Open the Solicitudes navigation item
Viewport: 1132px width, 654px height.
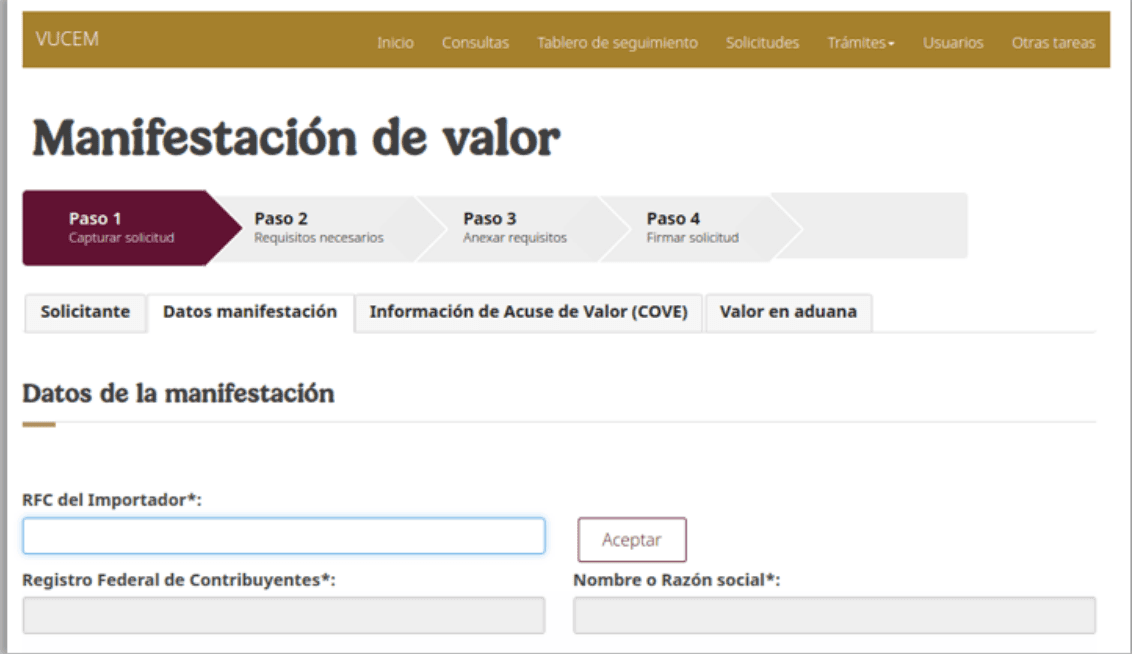(762, 43)
